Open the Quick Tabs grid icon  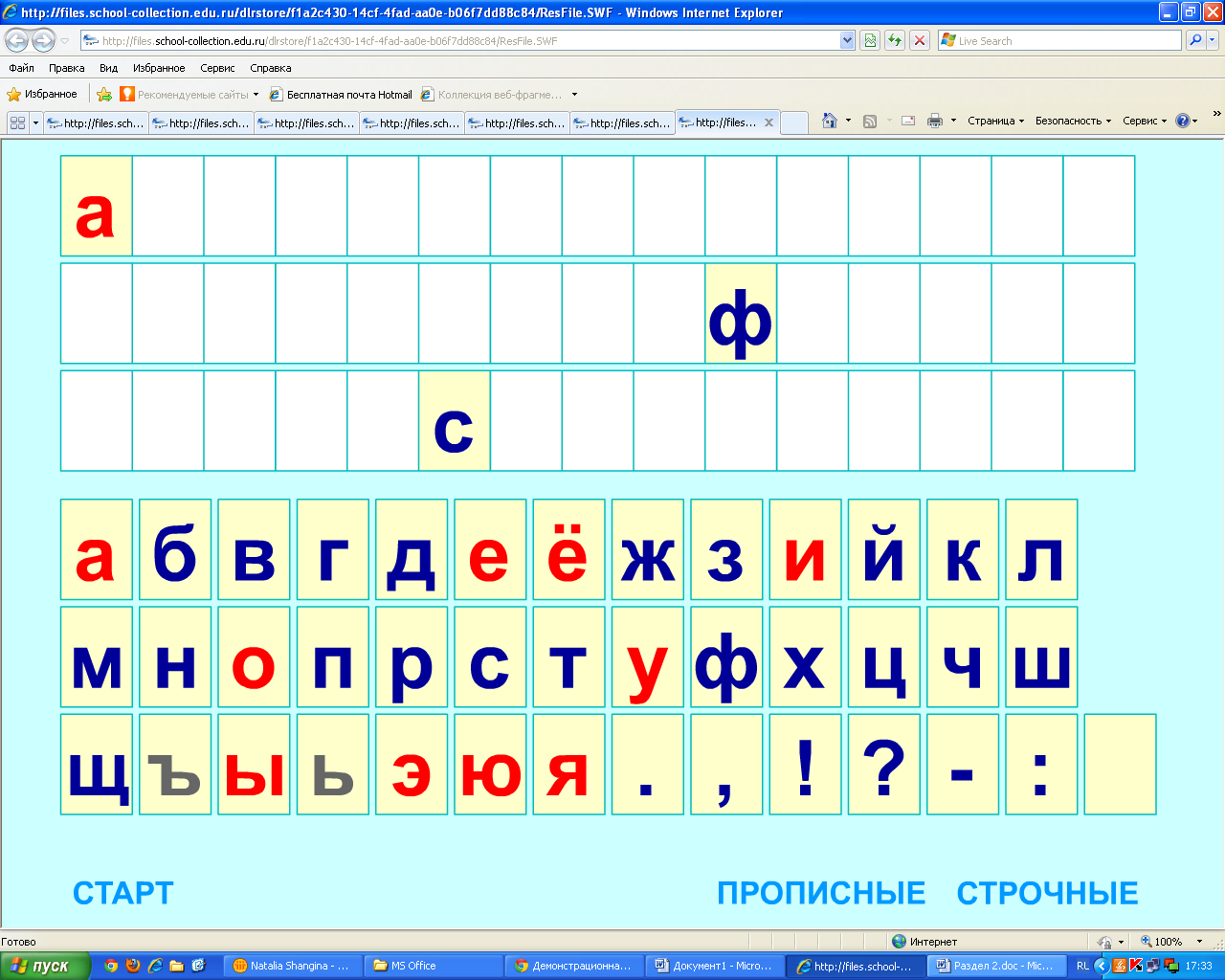(x=17, y=122)
